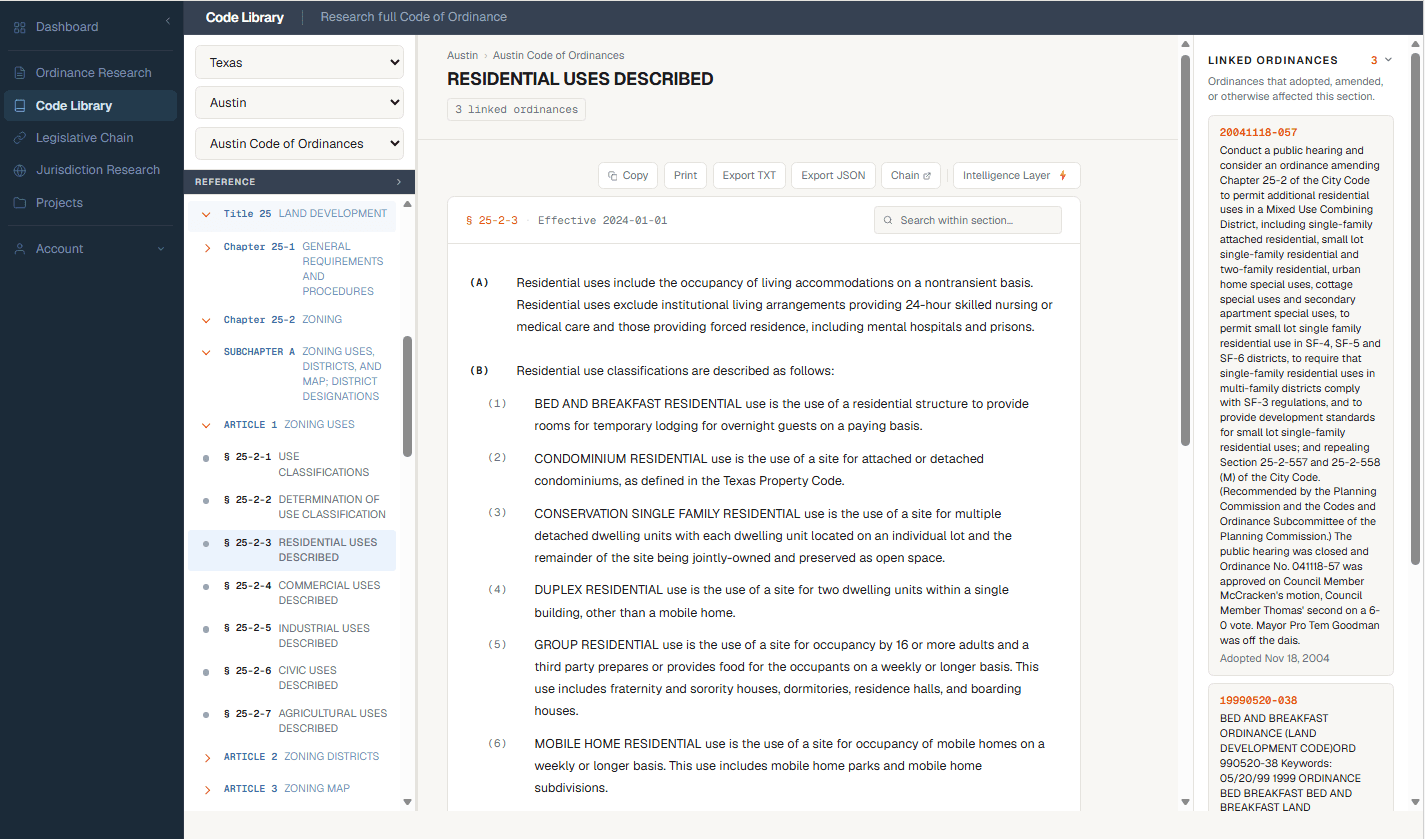1425x839 pixels.
Task: Select Code Library header tab
Action: pos(244,17)
